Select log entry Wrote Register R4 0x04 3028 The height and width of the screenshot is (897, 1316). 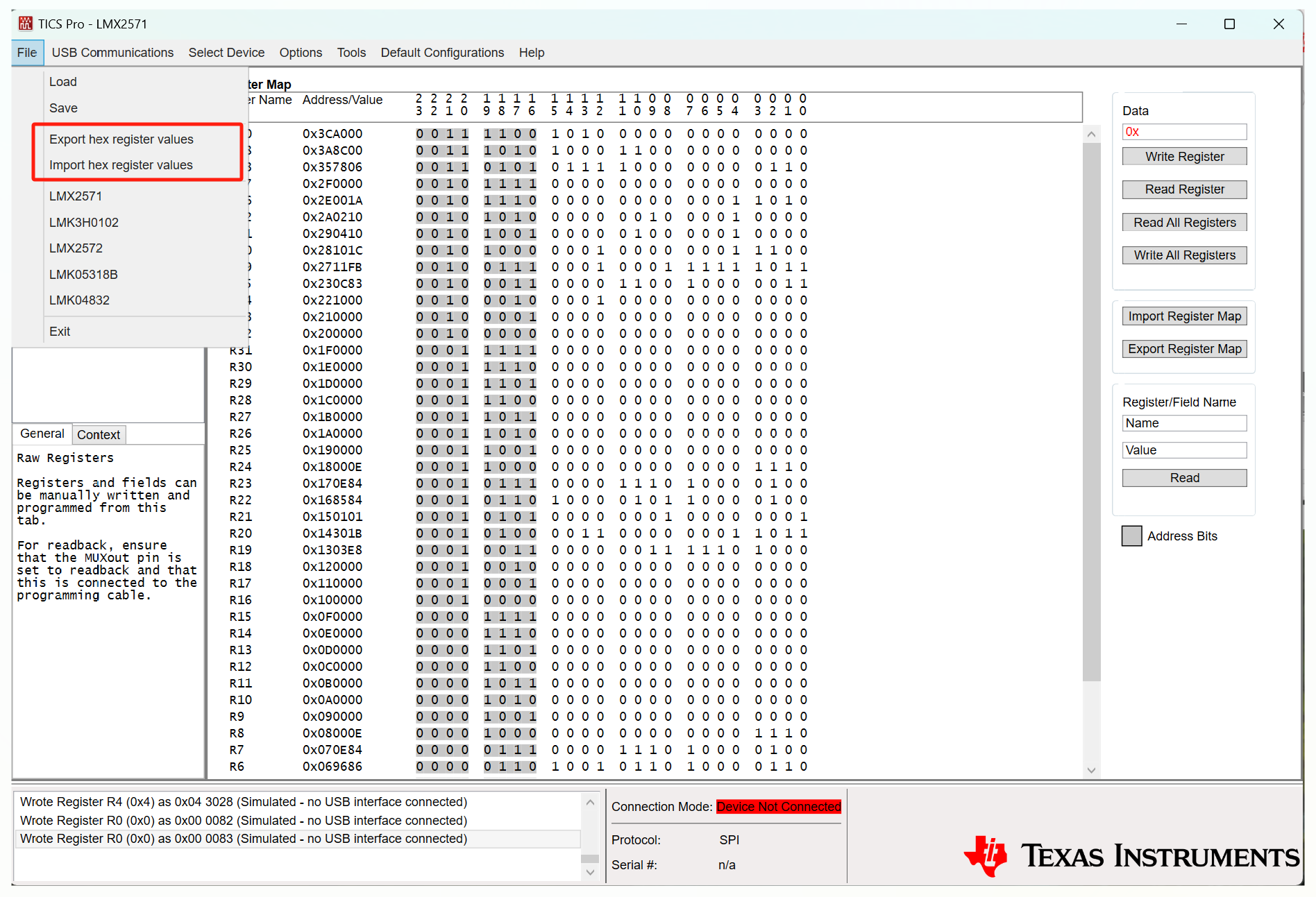point(244,802)
